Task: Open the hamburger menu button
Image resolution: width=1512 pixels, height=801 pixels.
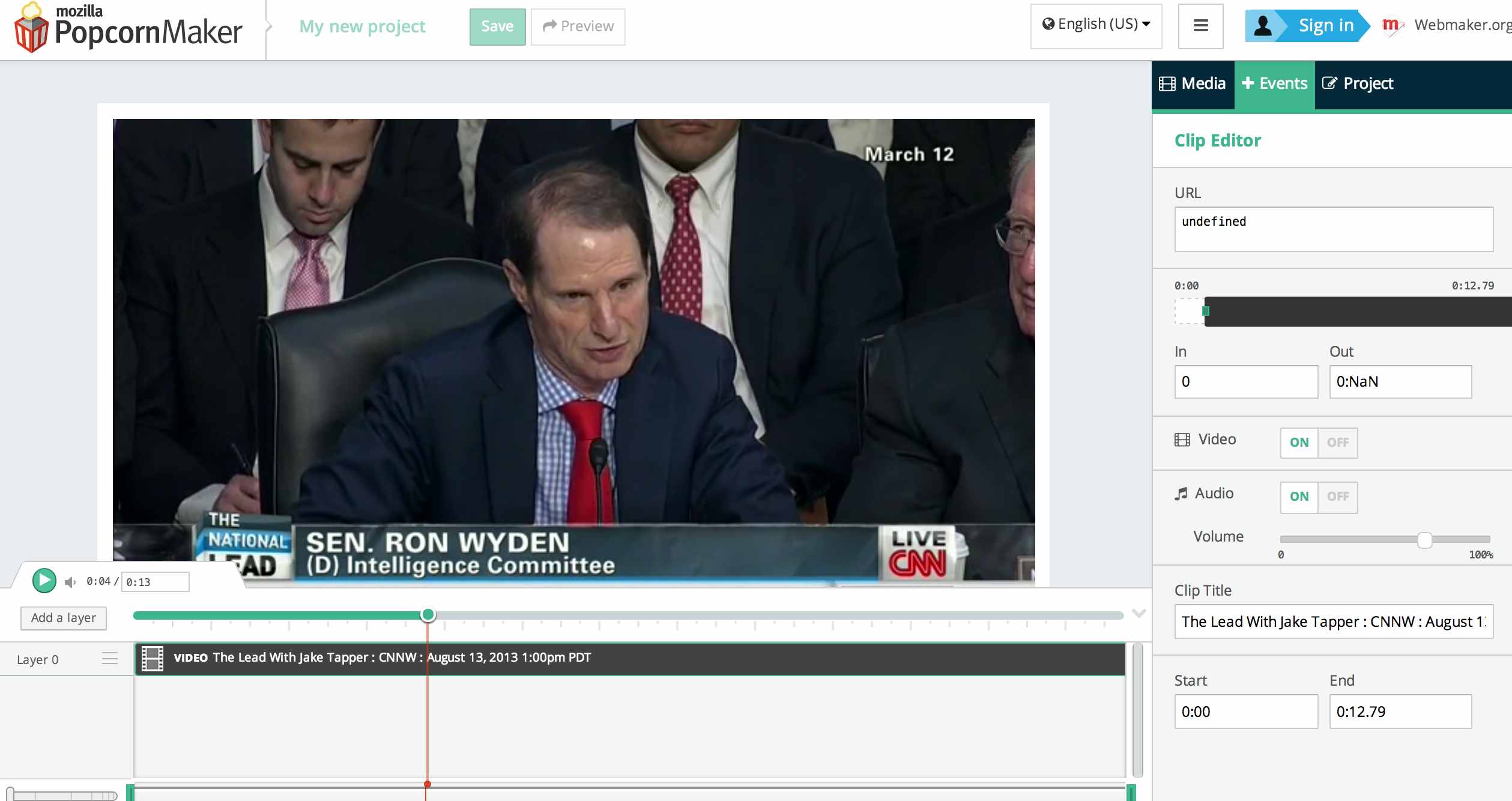Action: (x=1200, y=26)
